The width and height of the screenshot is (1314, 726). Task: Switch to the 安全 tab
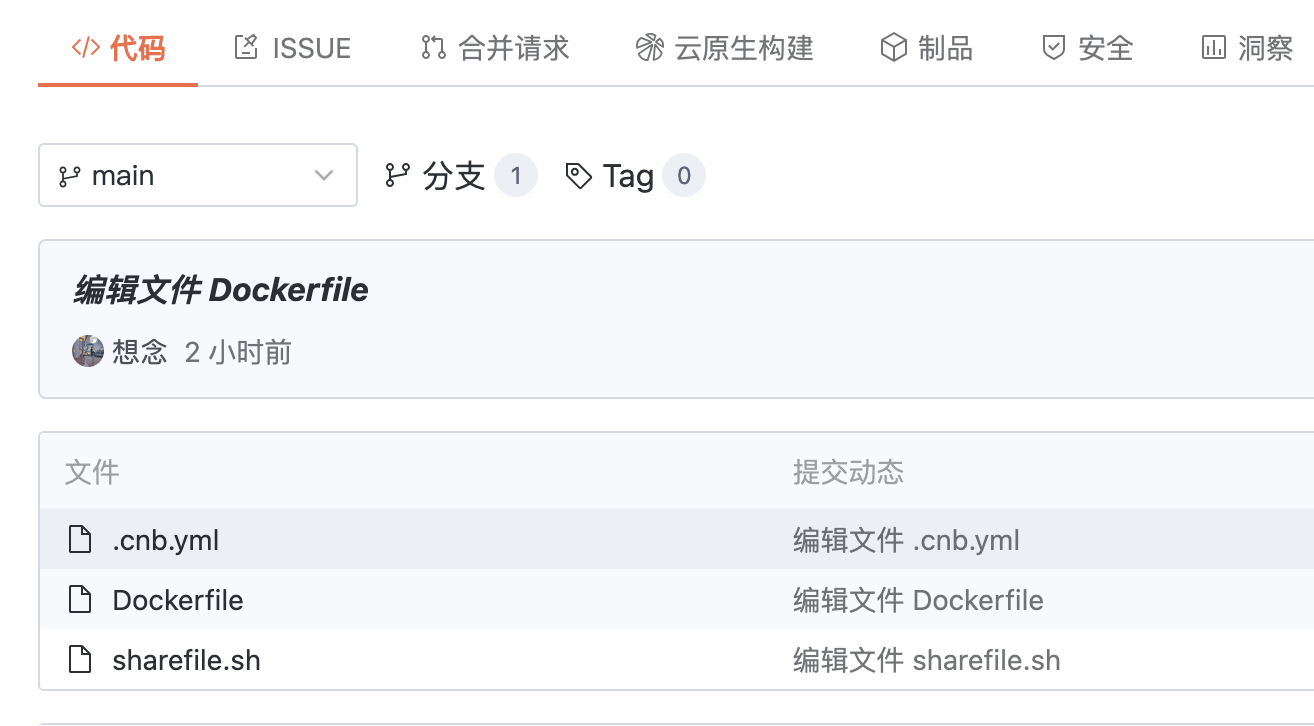pos(1088,48)
